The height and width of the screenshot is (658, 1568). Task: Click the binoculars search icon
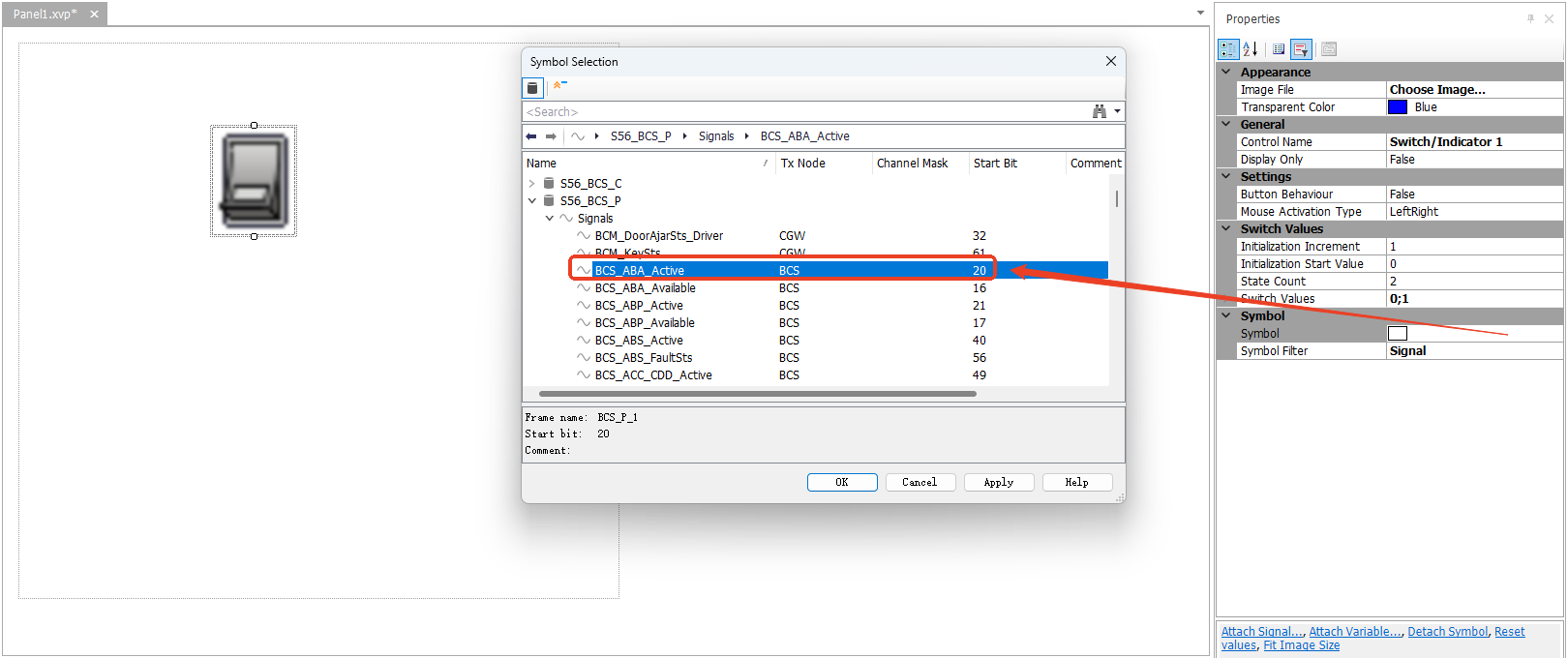[x=1100, y=111]
